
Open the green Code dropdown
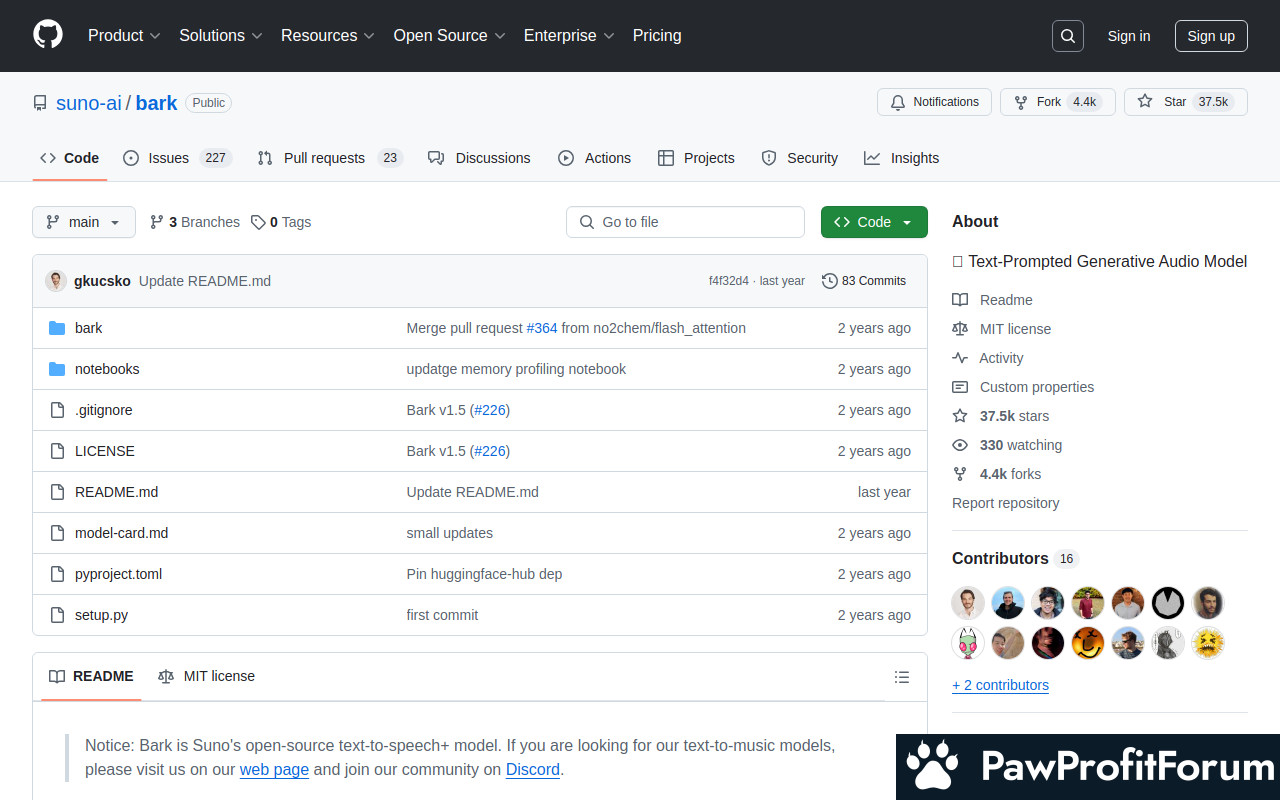[x=873, y=222]
